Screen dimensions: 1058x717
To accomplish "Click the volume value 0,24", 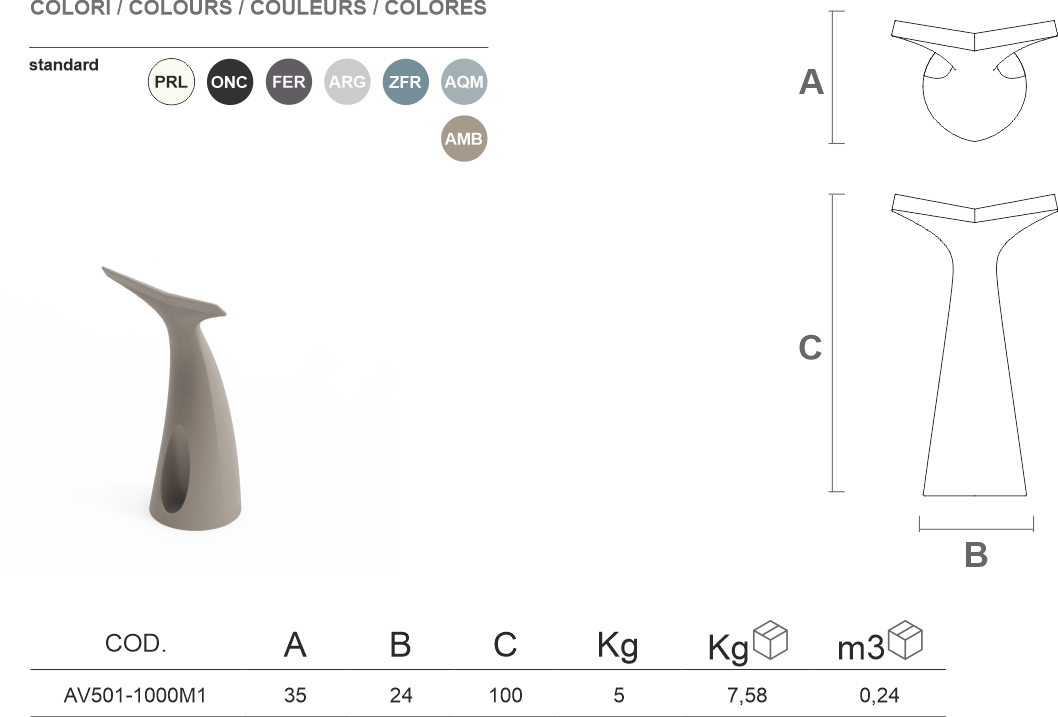I will [x=879, y=695].
